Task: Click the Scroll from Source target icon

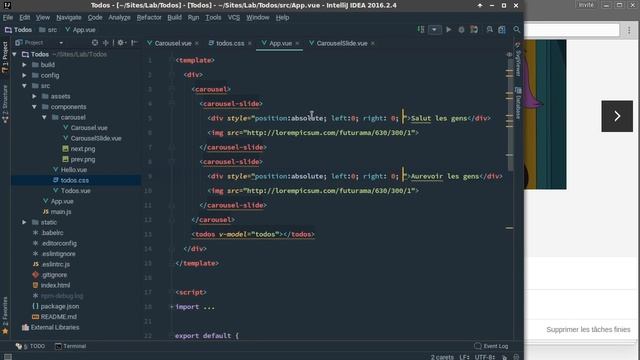Action: [95, 42]
